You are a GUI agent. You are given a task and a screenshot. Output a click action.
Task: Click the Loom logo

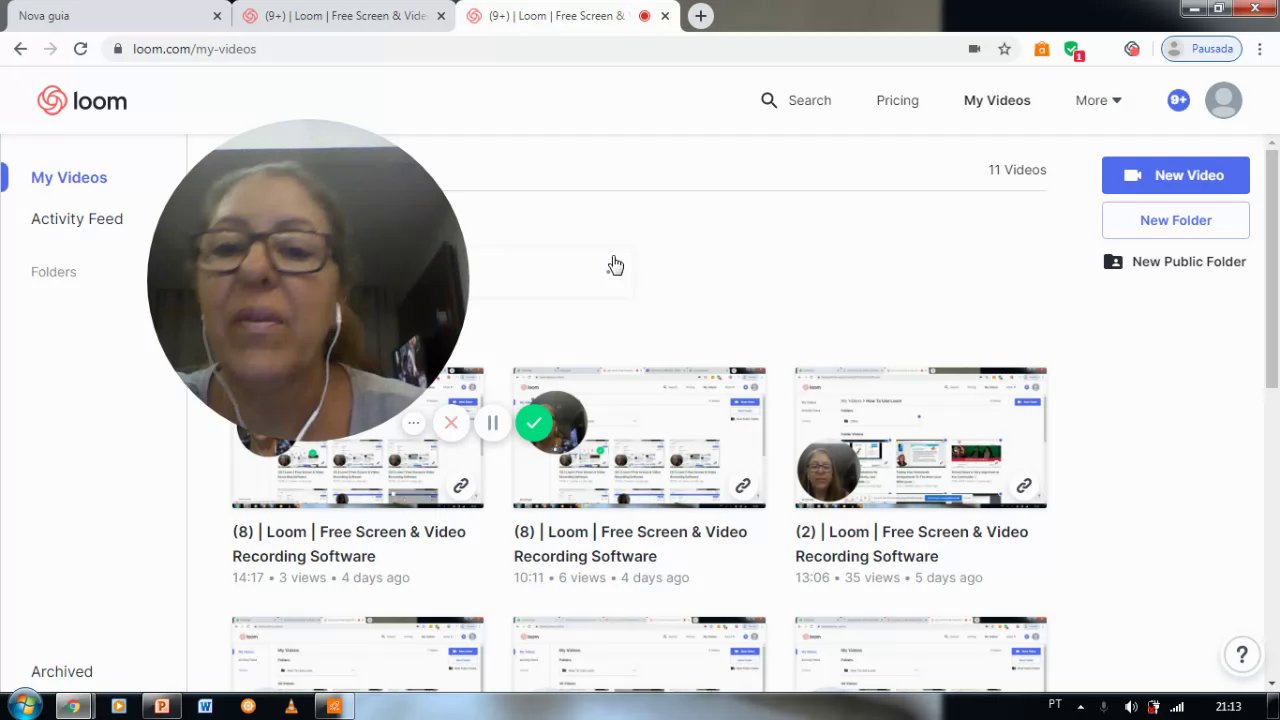coord(82,100)
